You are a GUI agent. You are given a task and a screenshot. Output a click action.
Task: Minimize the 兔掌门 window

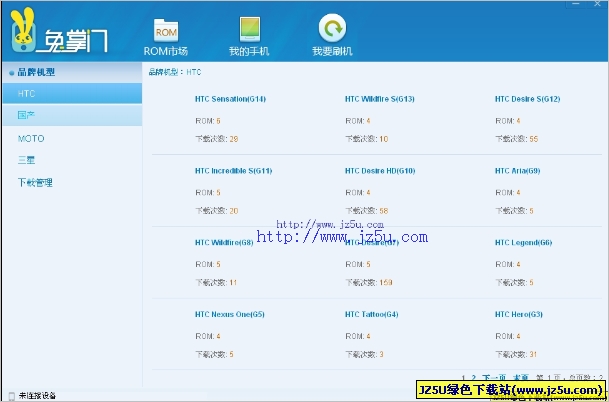click(576, 3)
